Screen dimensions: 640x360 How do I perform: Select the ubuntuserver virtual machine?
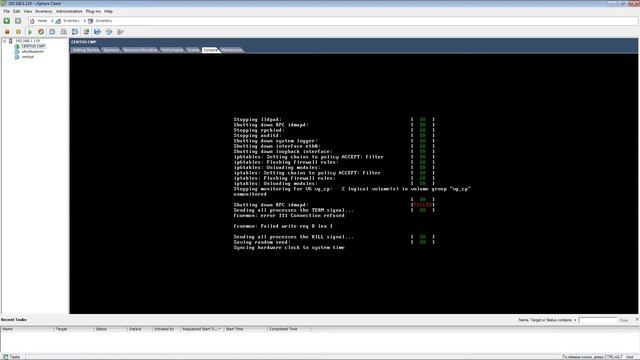click(x=33, y=52)
